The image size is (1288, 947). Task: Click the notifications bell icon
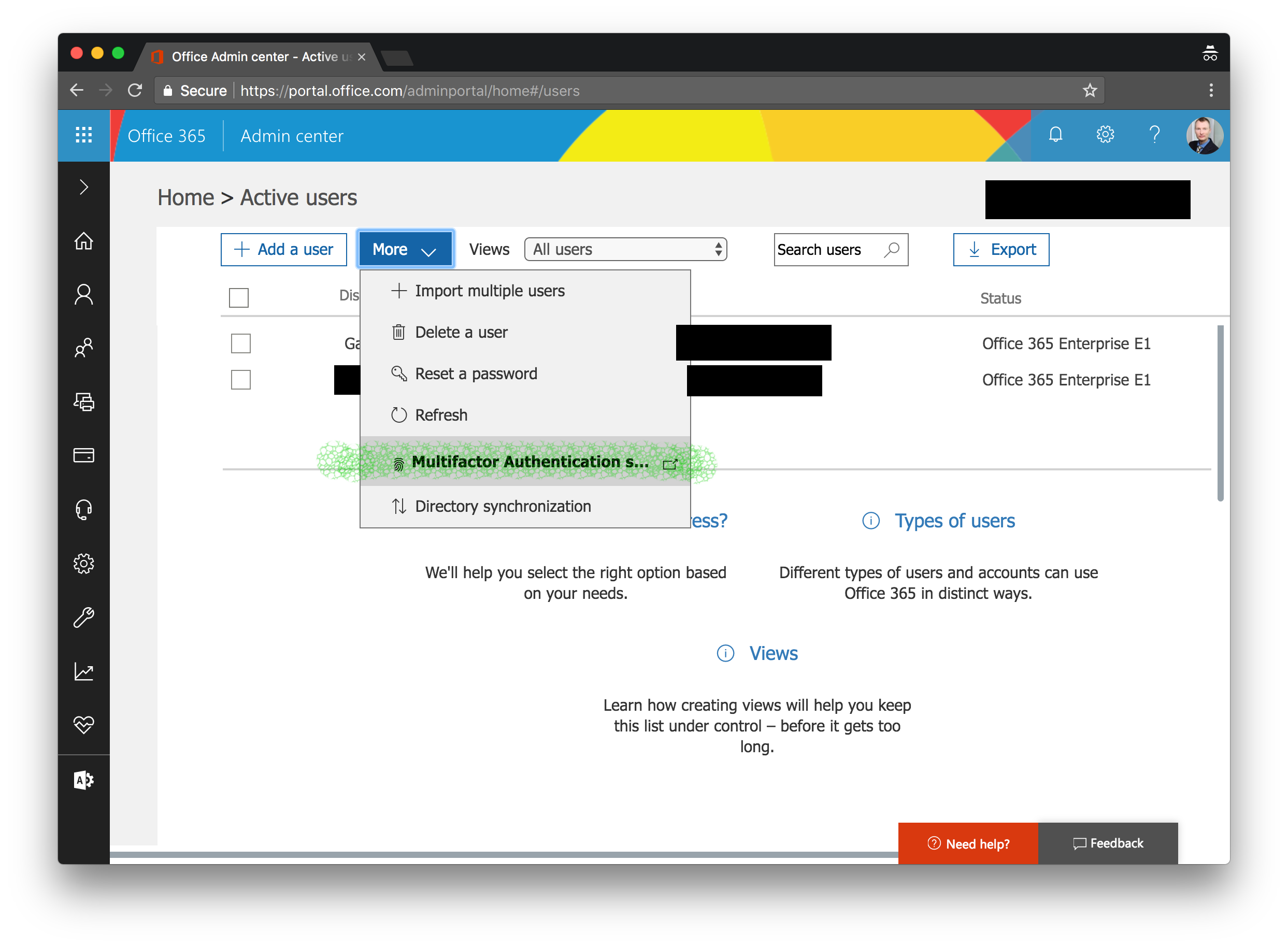pyautogui.click(x=1055, y=135)
